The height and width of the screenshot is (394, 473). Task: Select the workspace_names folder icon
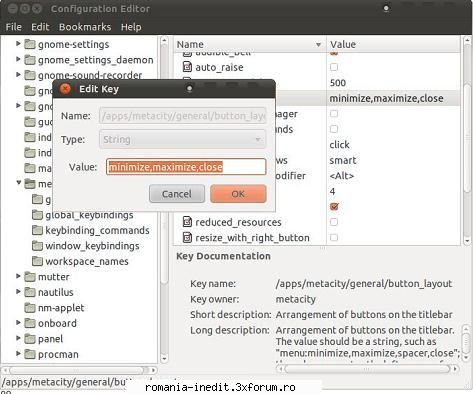37,261
